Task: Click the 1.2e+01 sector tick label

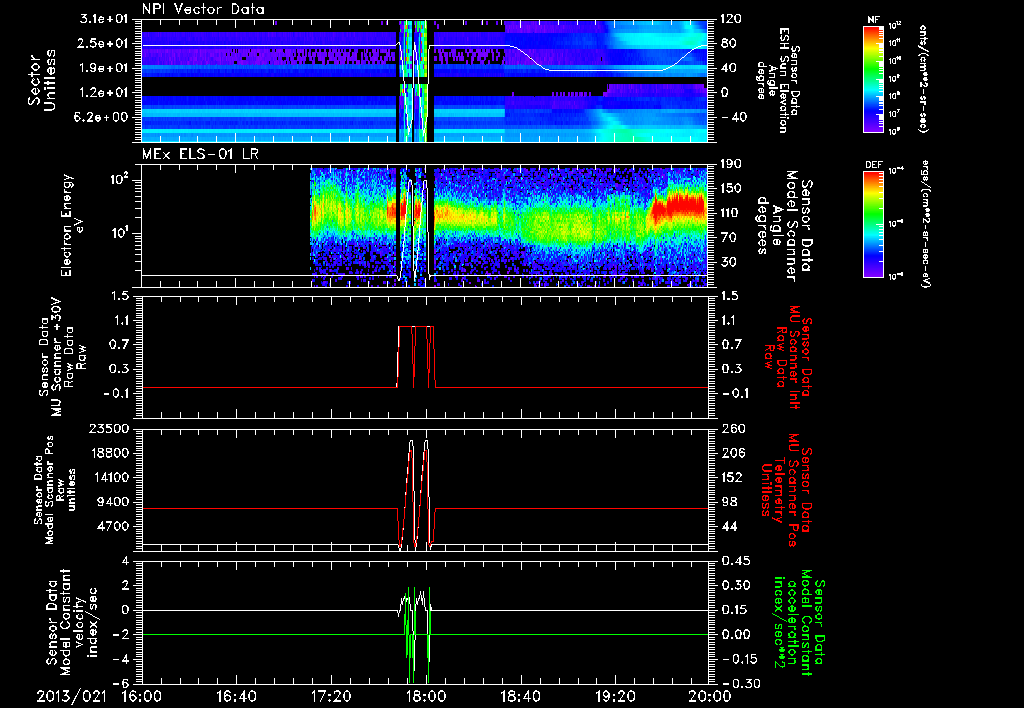Action: tap(106, 93)
